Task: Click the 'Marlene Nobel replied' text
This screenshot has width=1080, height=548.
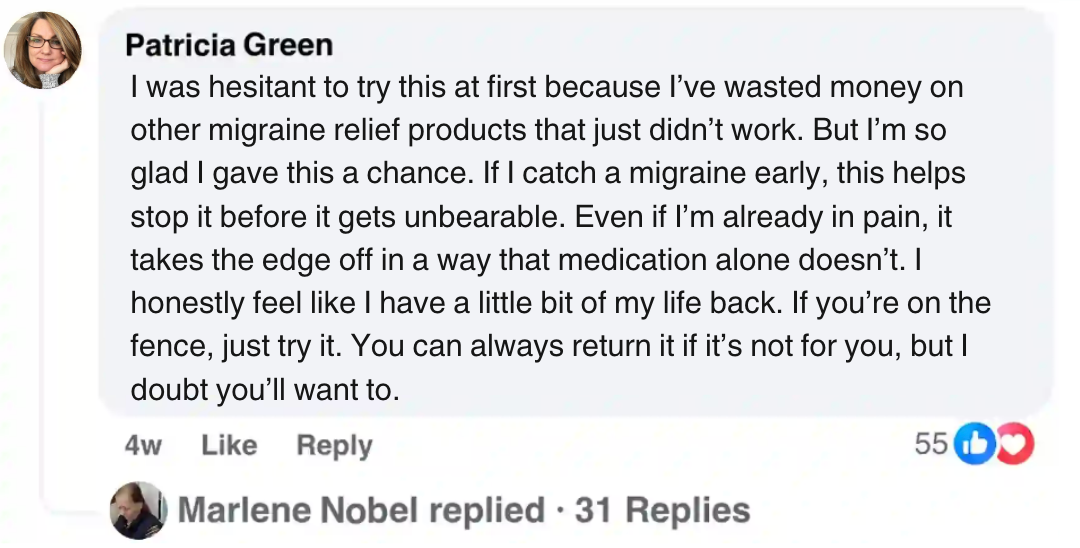Action: [x=362, y=510]
